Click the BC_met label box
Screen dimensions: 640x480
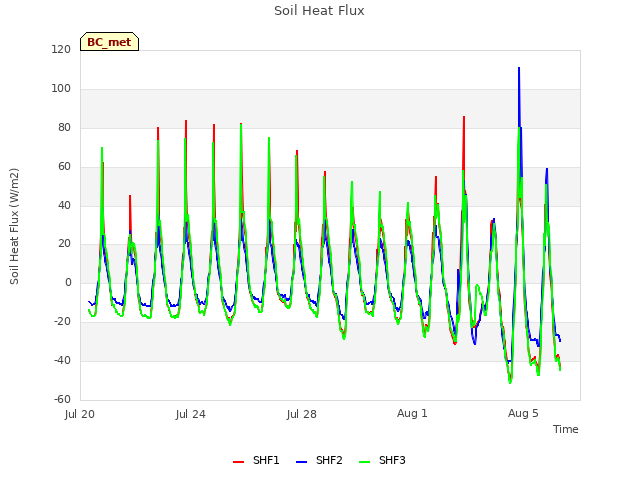click(x=109, y=42)
